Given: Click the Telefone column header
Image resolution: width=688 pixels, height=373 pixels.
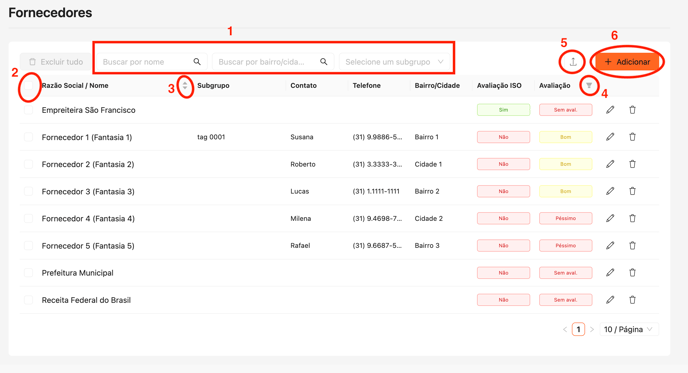Looking at the screenshot, I should tap(366, 86).
